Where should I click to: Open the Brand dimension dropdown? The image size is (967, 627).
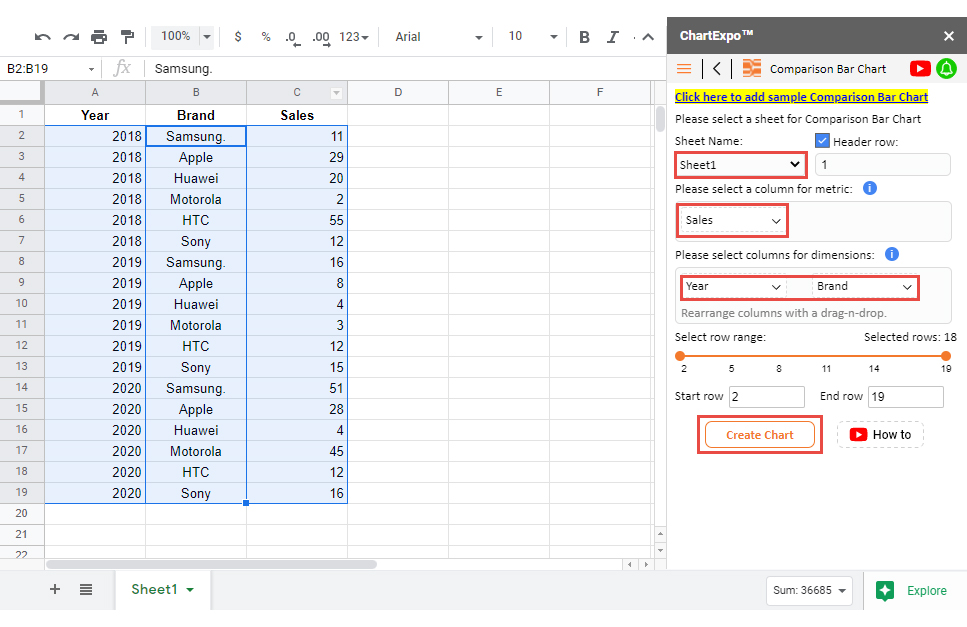[x=863, y=287]
